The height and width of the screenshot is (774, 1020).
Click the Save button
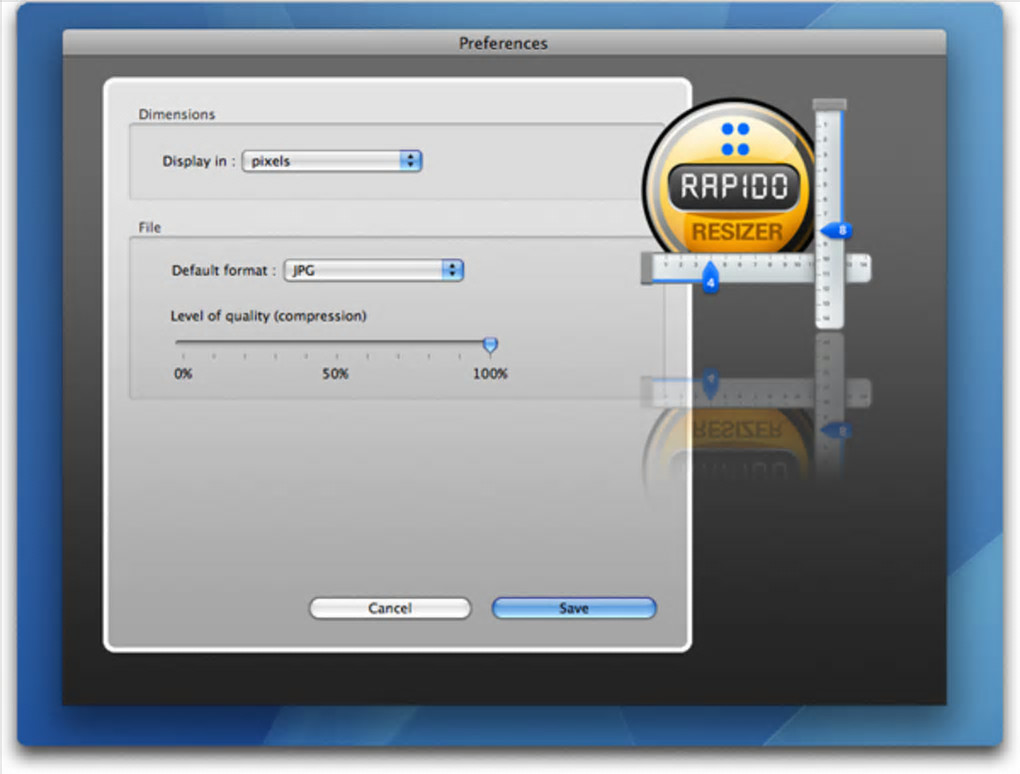point(574,608)
